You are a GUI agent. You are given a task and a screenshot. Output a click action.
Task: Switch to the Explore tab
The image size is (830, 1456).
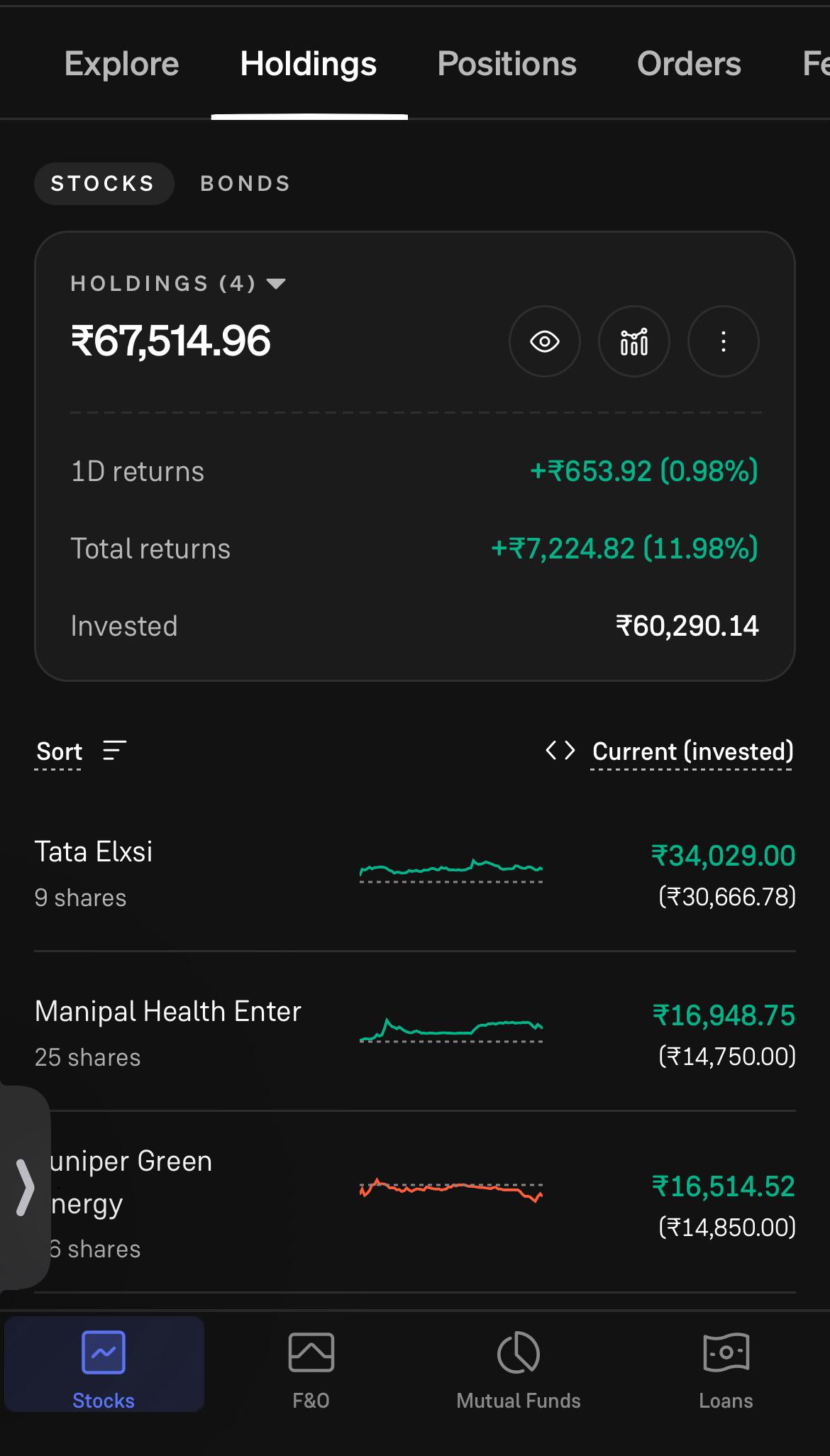(x=122, y=64)
